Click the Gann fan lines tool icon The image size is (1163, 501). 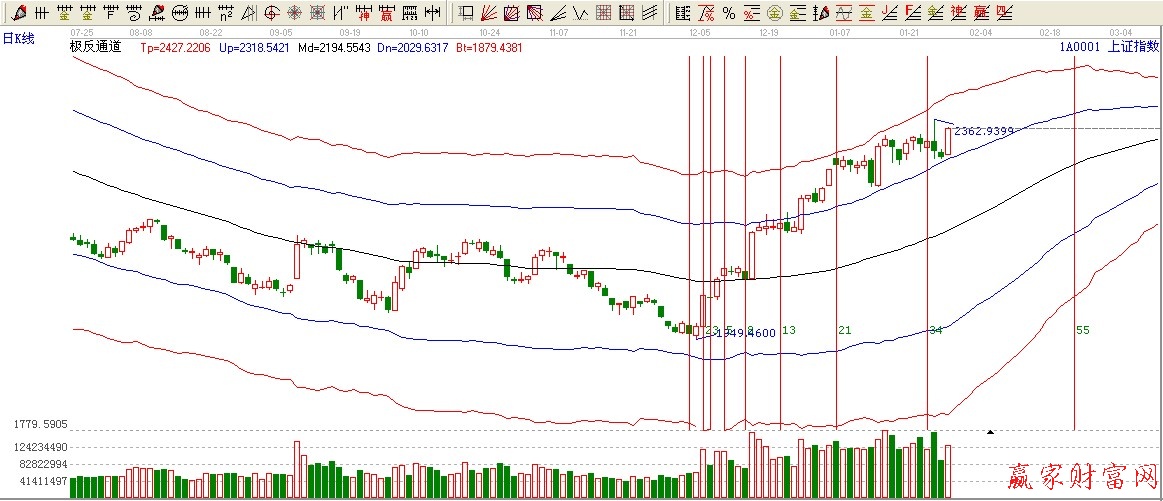click(x=487, y=13)
